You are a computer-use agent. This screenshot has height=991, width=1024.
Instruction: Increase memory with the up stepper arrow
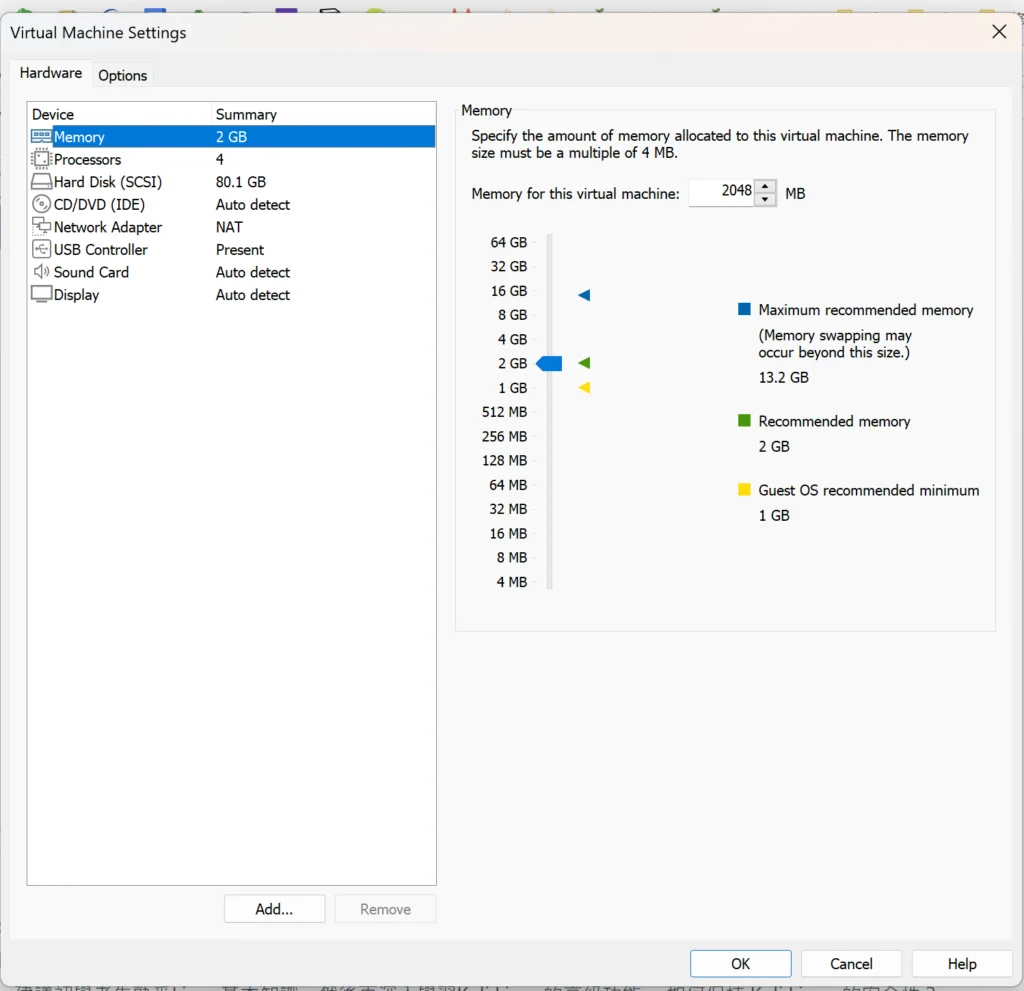pos(765,186)
